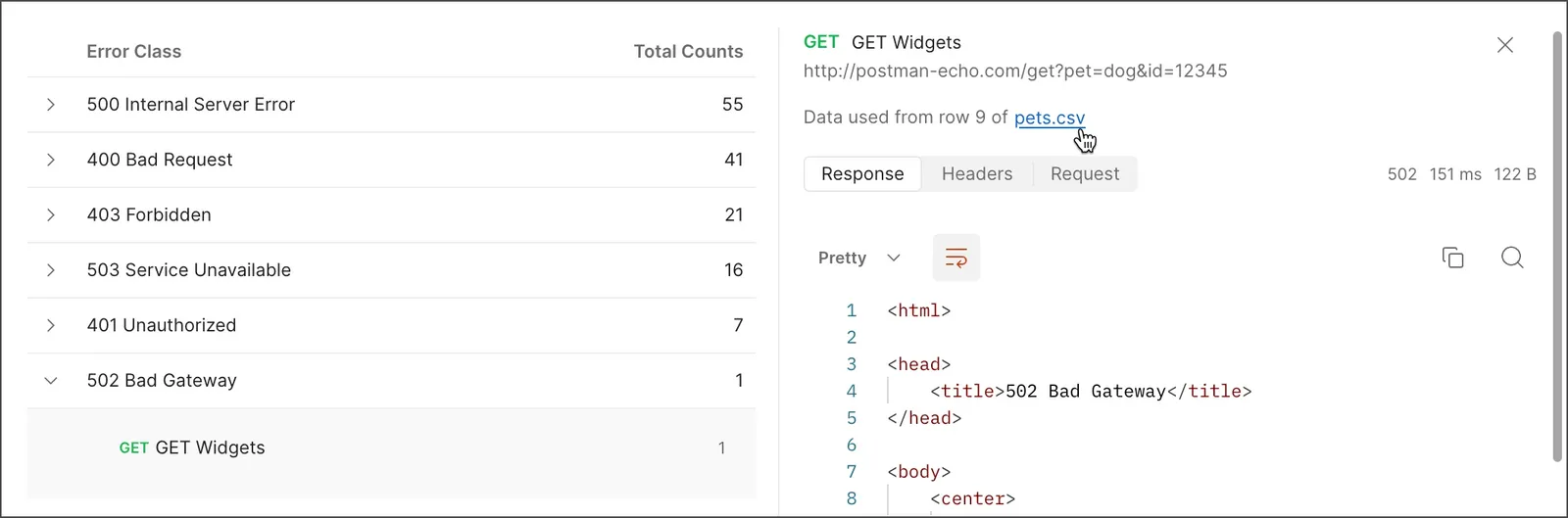Viewport: 1568px width, 518px height.
Task: Click the <html> tag on line 1
Action: click(x=919, y=310)
